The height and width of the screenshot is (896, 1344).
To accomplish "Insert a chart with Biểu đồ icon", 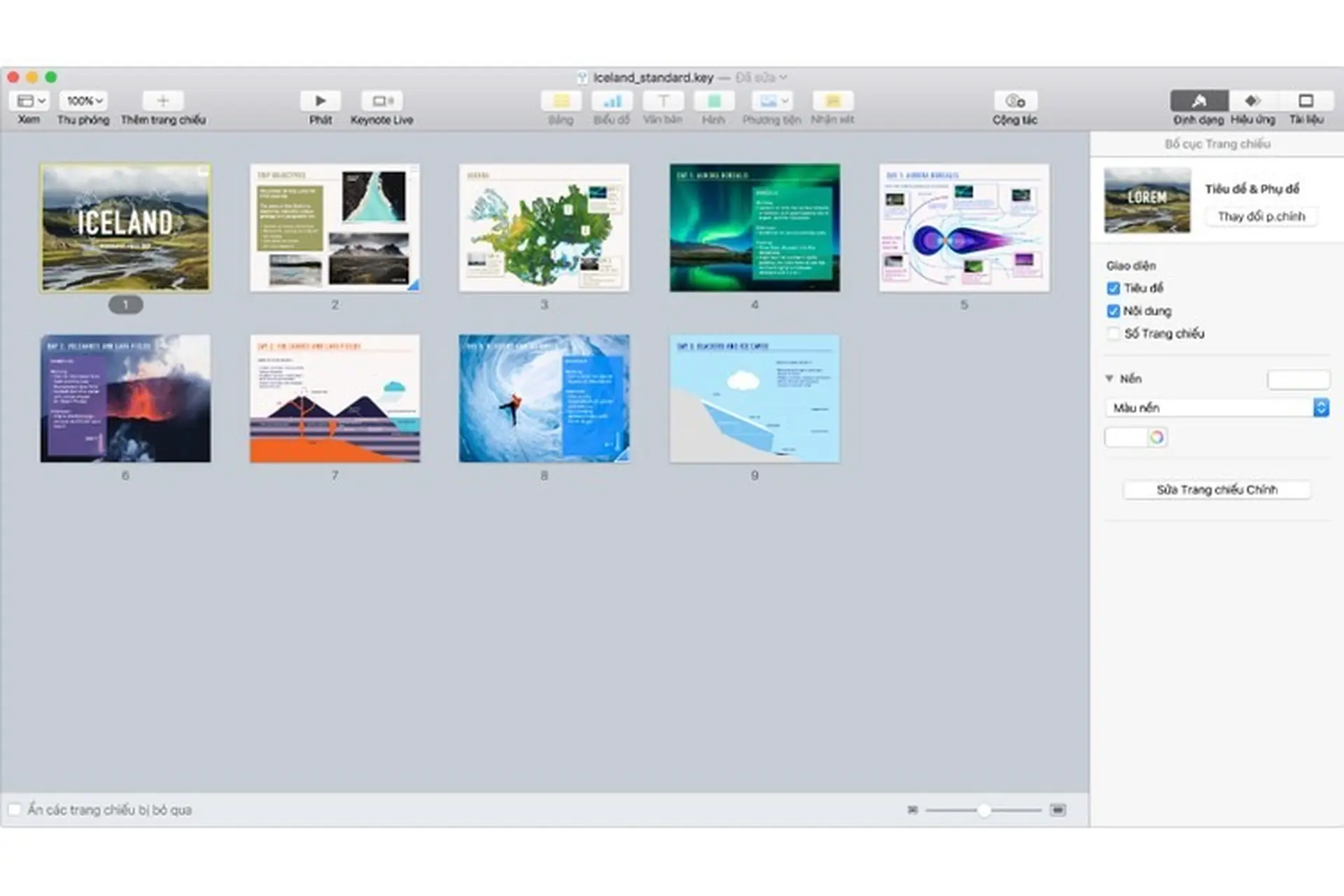I will (x=612, y=101).
